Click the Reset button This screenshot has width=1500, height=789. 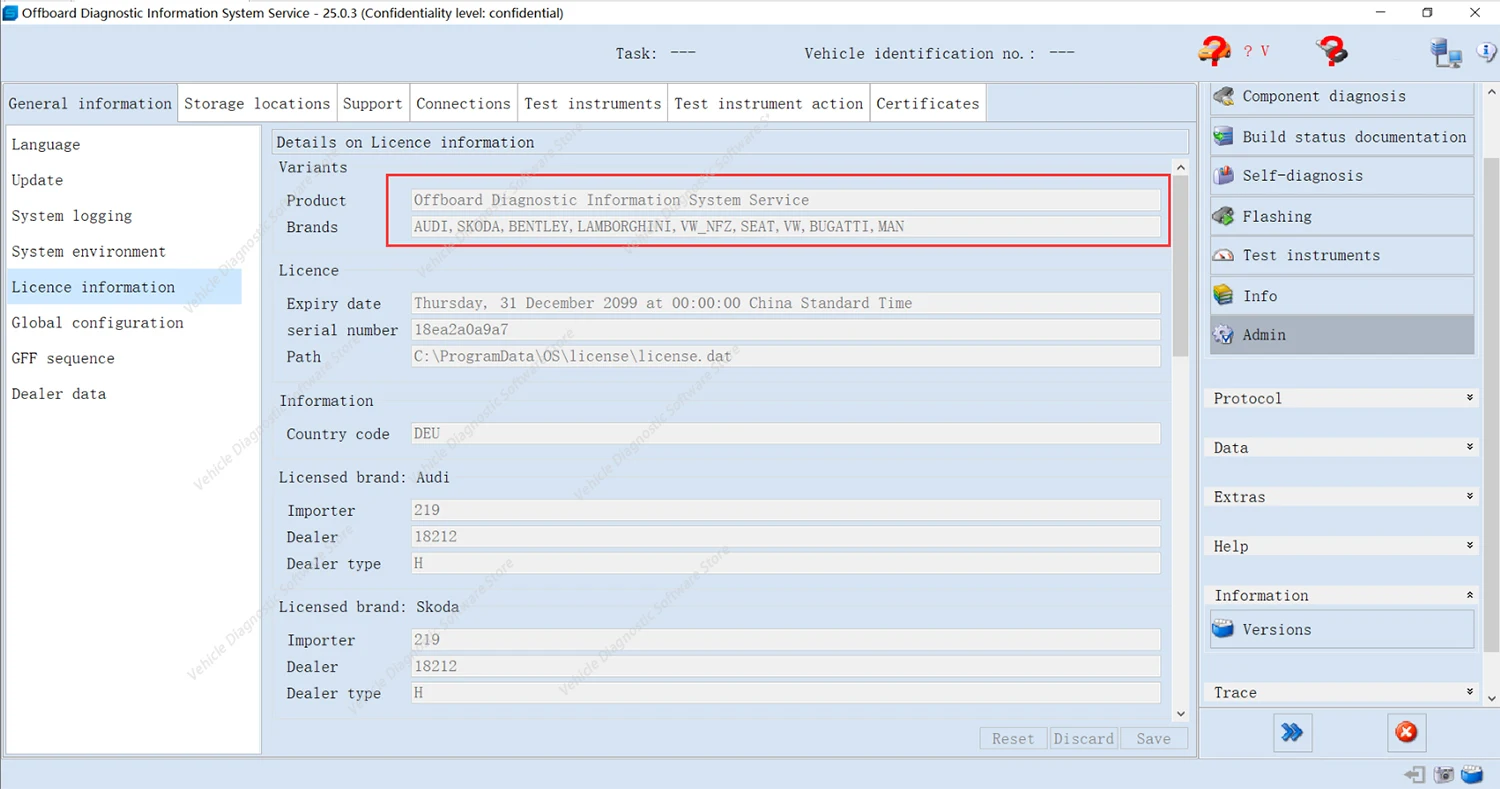pos(1013,739)
